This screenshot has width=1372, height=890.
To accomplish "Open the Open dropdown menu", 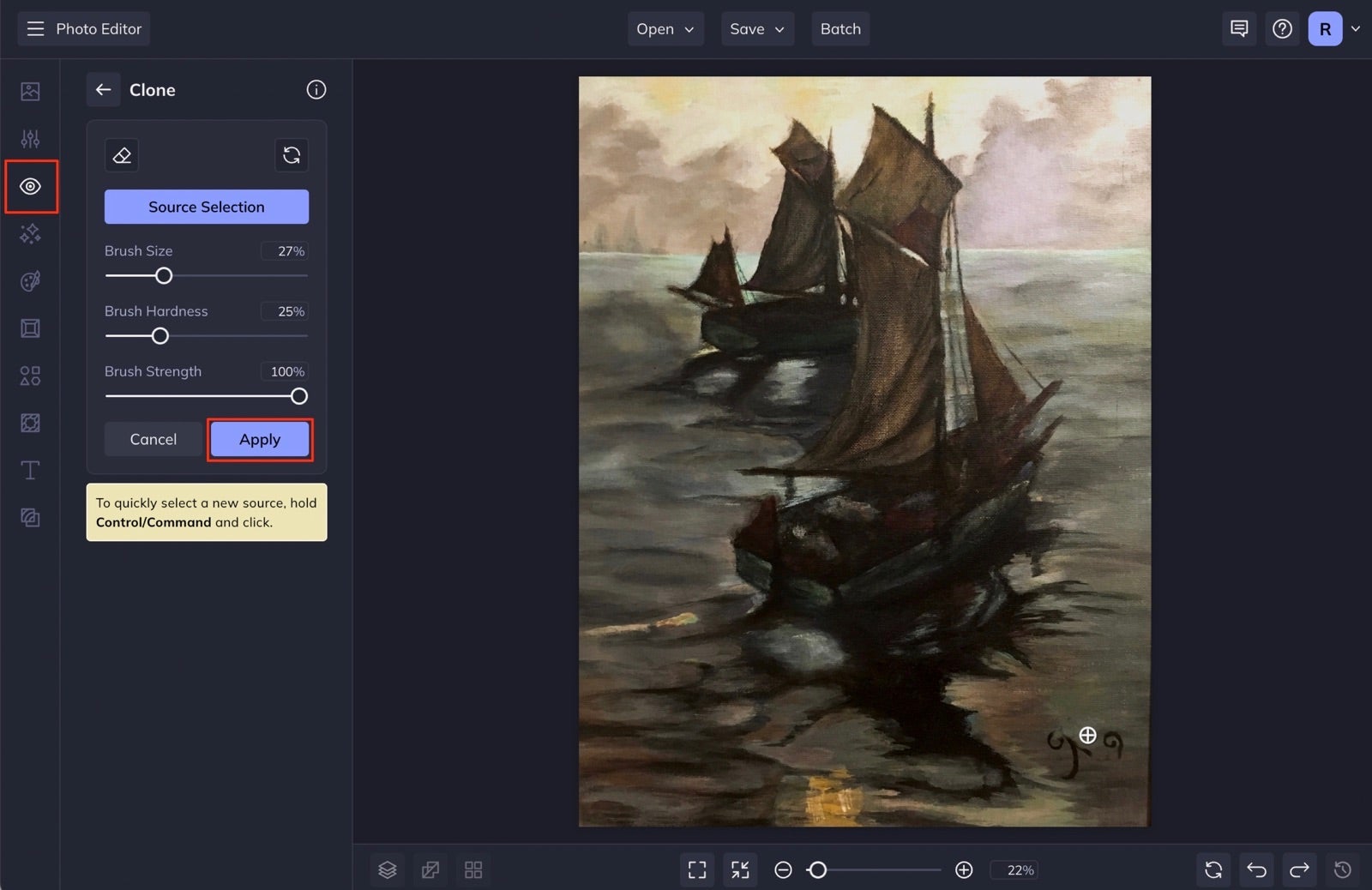I will [x=664, y=28].
